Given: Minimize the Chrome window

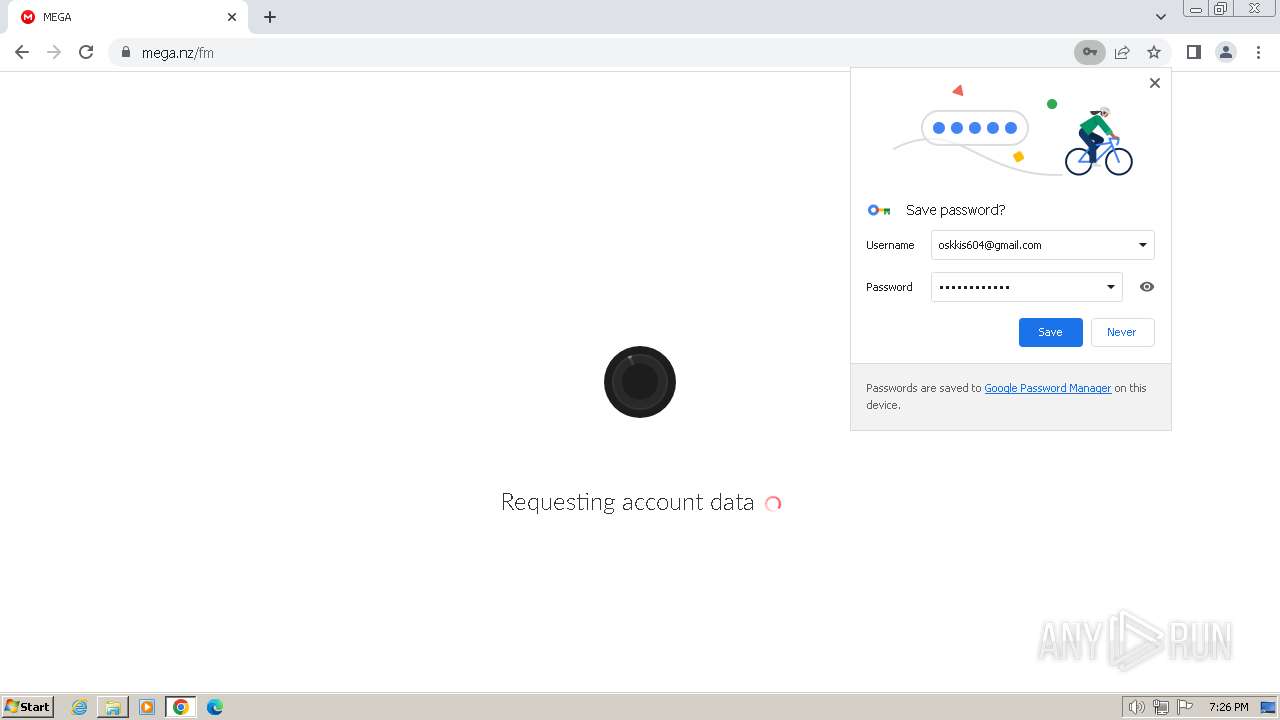Looking at the screenshot, I should 1196,9.
